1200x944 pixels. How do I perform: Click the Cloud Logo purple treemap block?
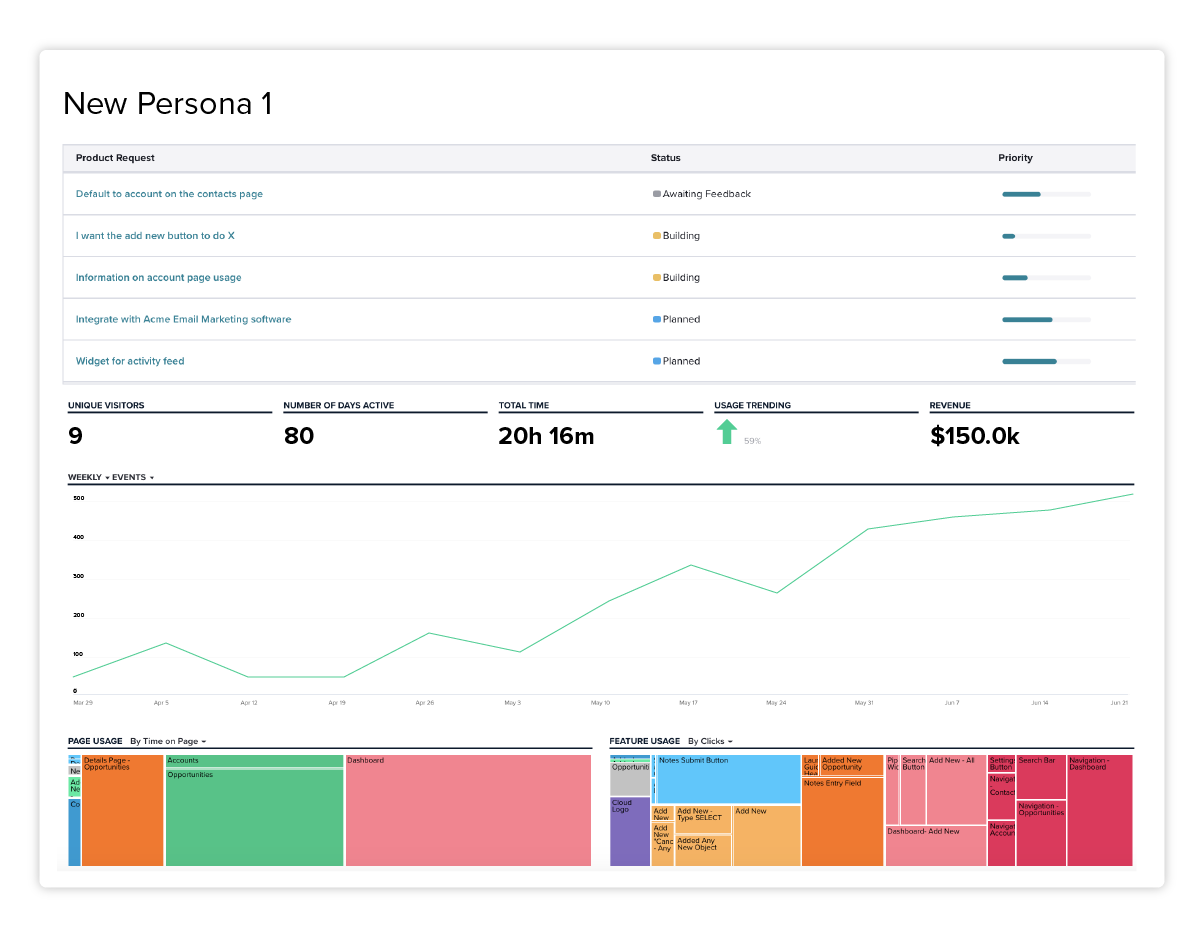[x=630, y=831]
